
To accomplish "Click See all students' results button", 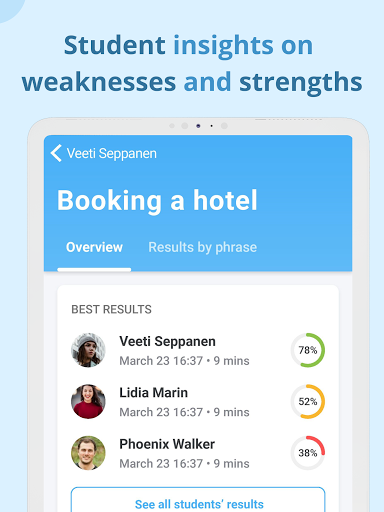I will tap(198, 500).
